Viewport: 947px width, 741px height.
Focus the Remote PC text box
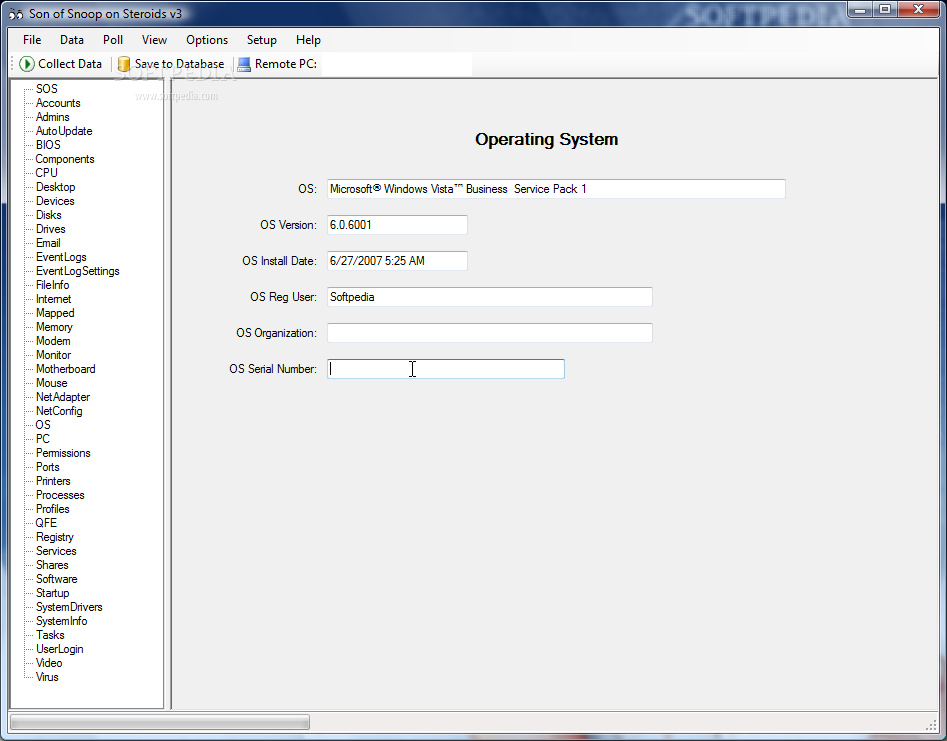(396, 64)
